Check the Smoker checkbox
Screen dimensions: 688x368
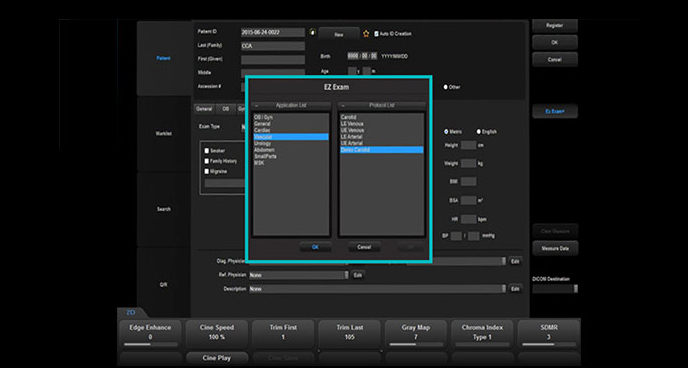coord(207,150)
